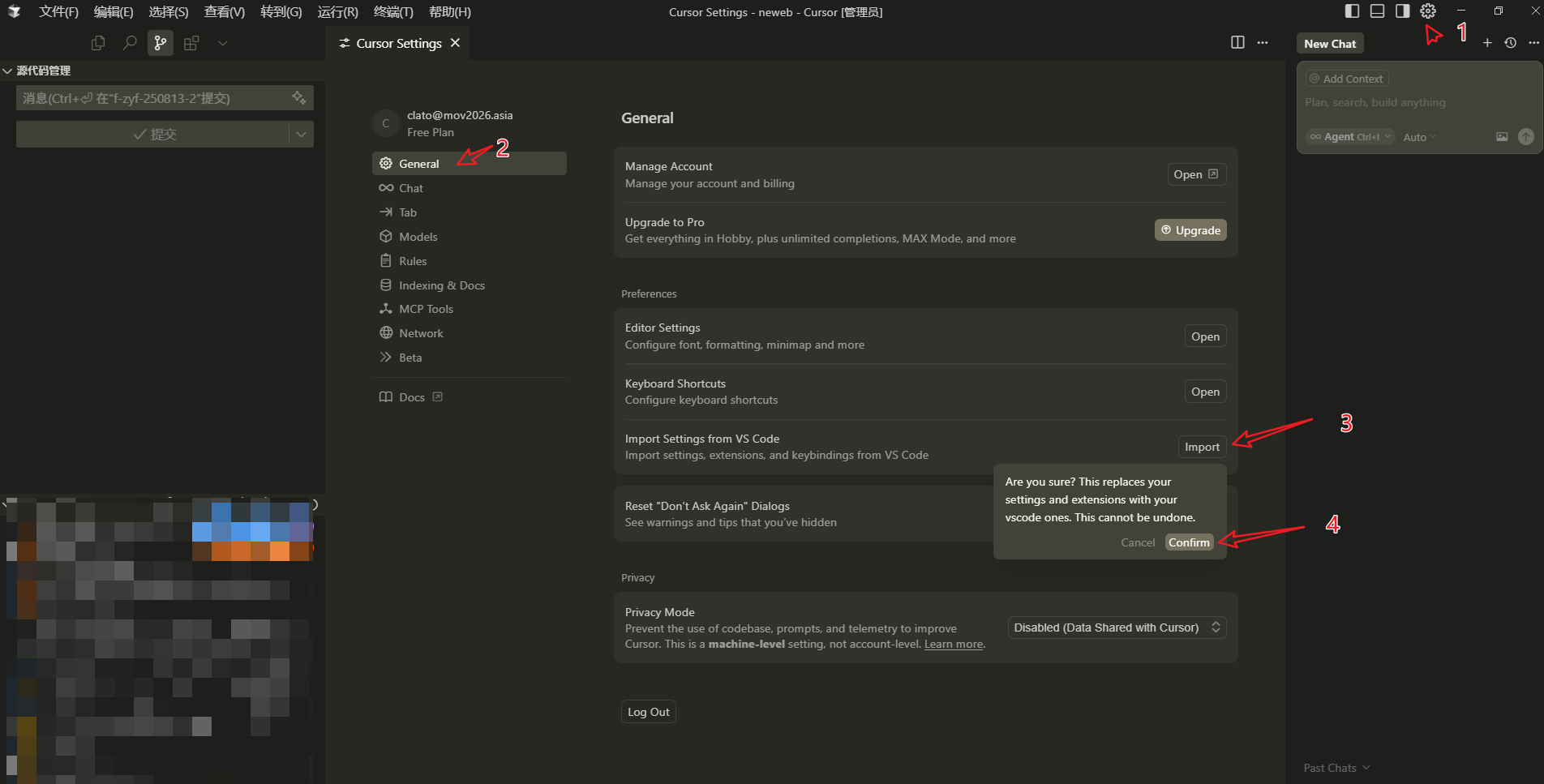This screenshot has height=784, width=1544.
Task: Cancel the import confirmation dialog
Action: coord(1138,542)
